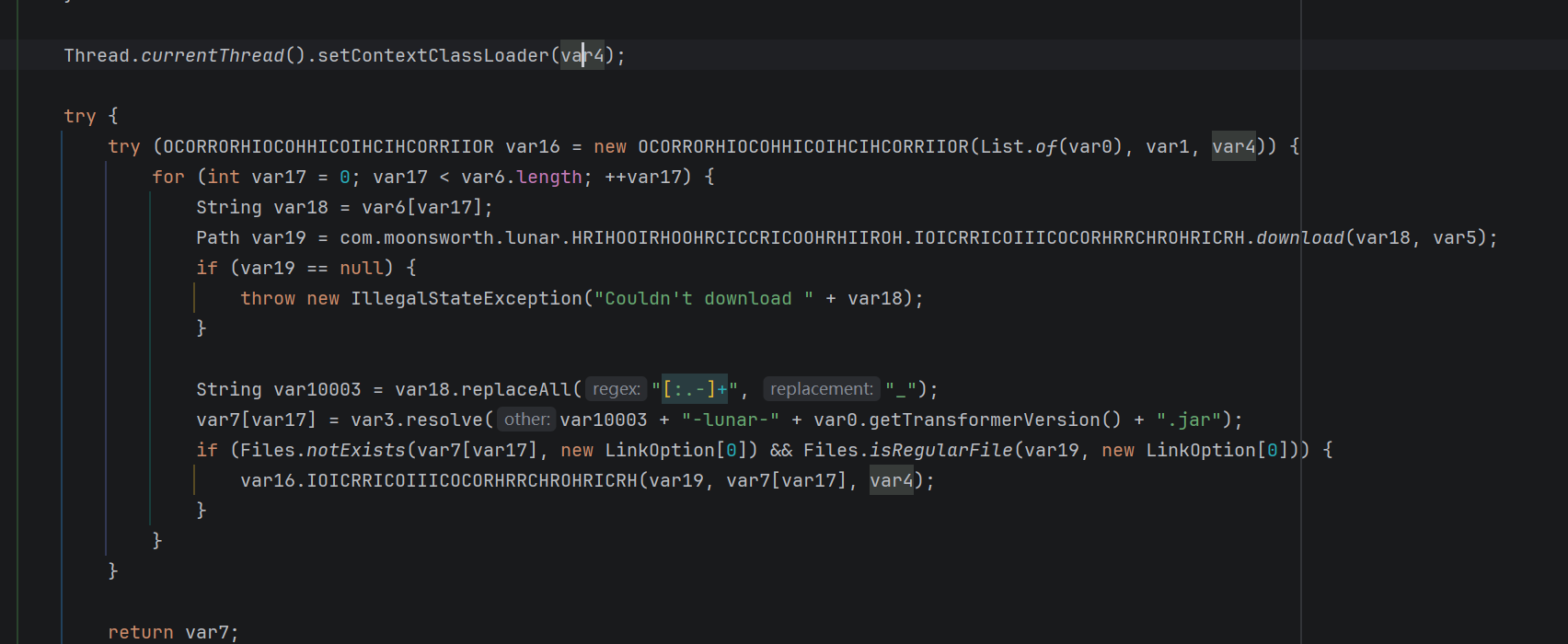
Task: Click the "-lunar-" string literal
Action: [731, 420]
